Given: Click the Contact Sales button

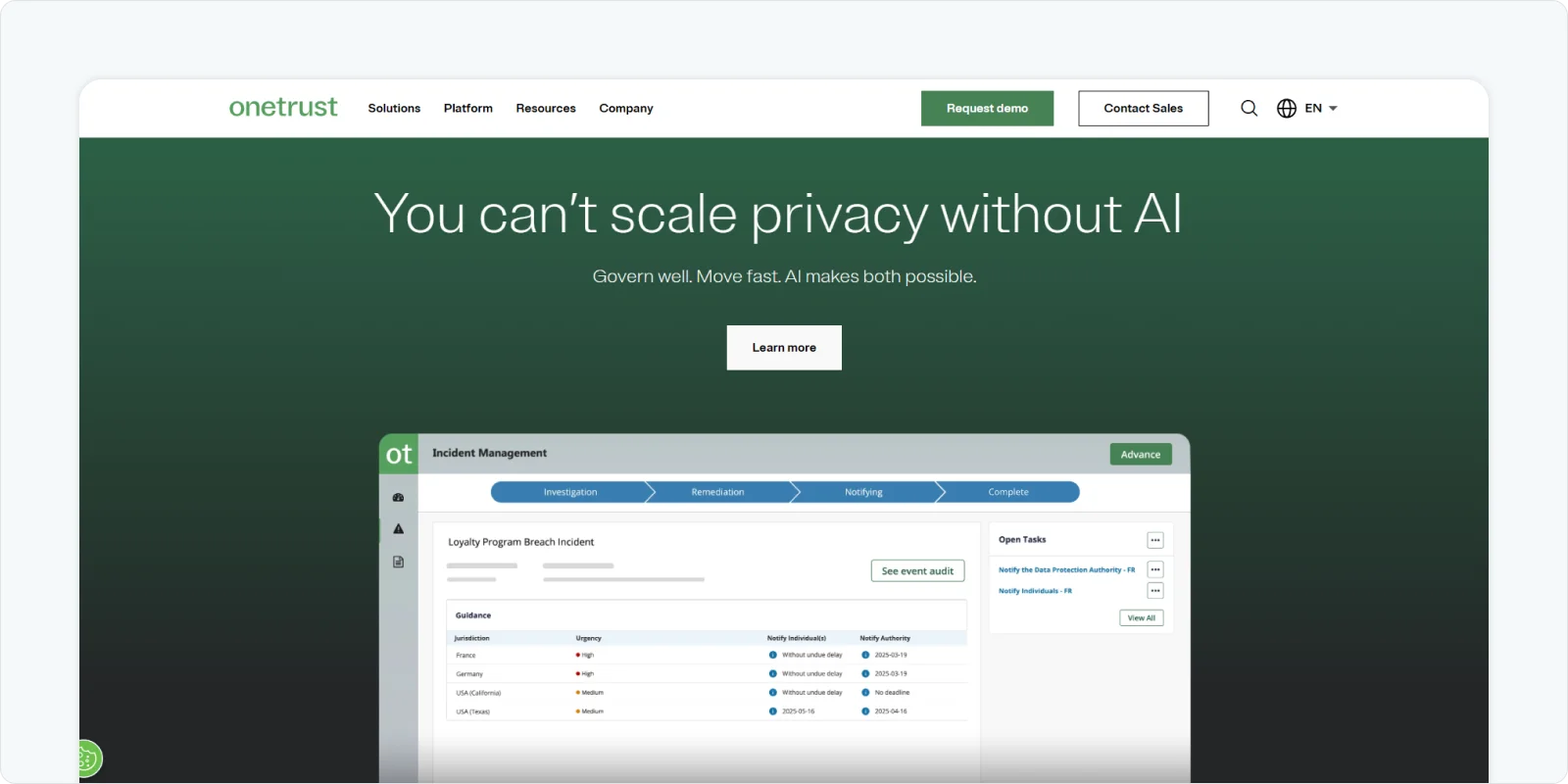Looking at the screenshot, I should 1144,109.
